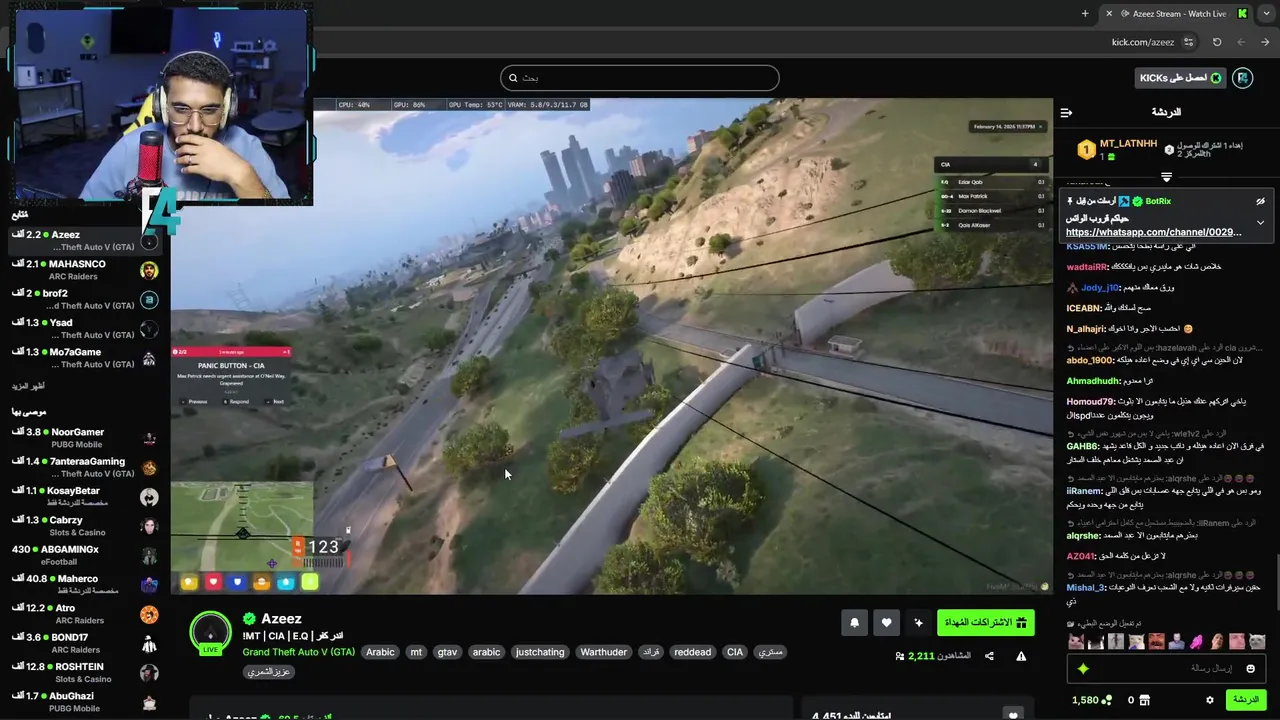Viewport: 1280px width, 720px height.
Task: Select the CIA tag
Action: pyautogui.click(x=735, y=652)
